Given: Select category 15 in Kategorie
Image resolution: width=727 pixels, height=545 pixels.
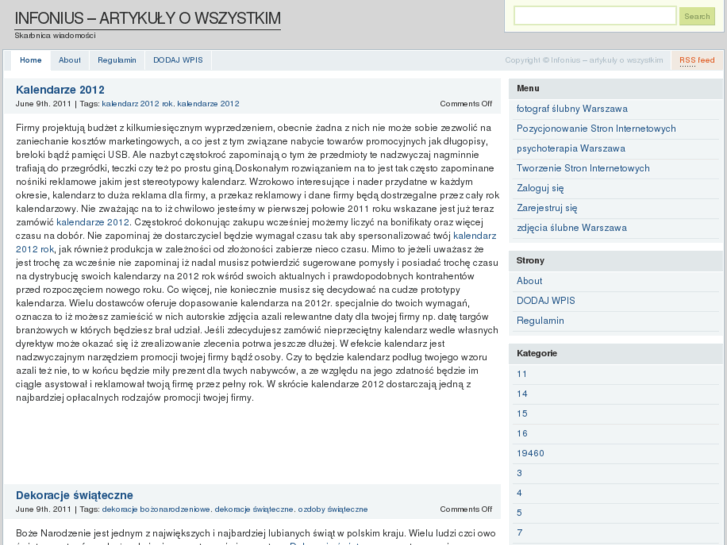Looking at the screenshot, I should (522, 414).
